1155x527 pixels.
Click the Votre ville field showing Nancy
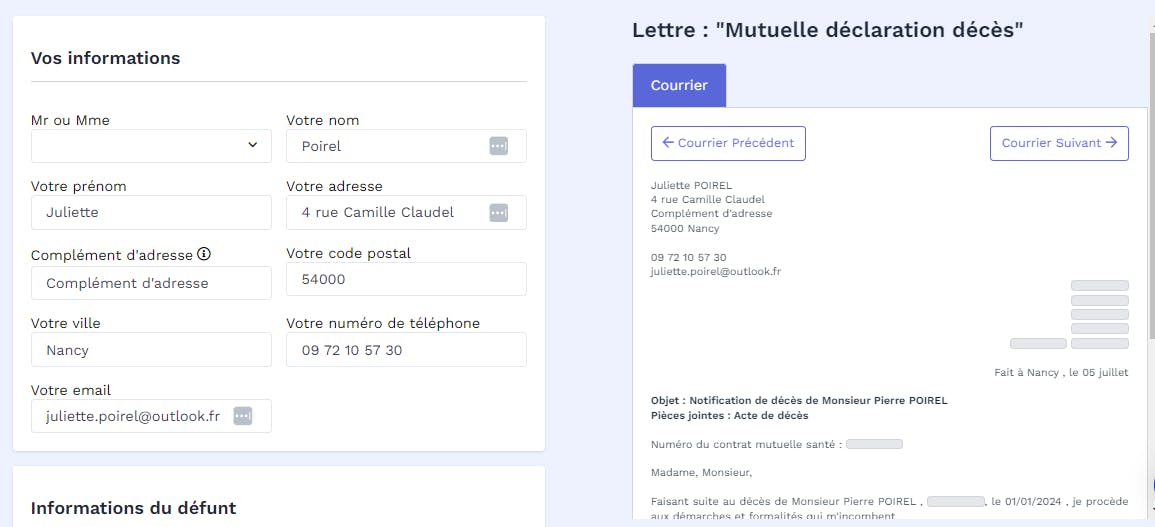pyautogui.click(x=151, y=350)
